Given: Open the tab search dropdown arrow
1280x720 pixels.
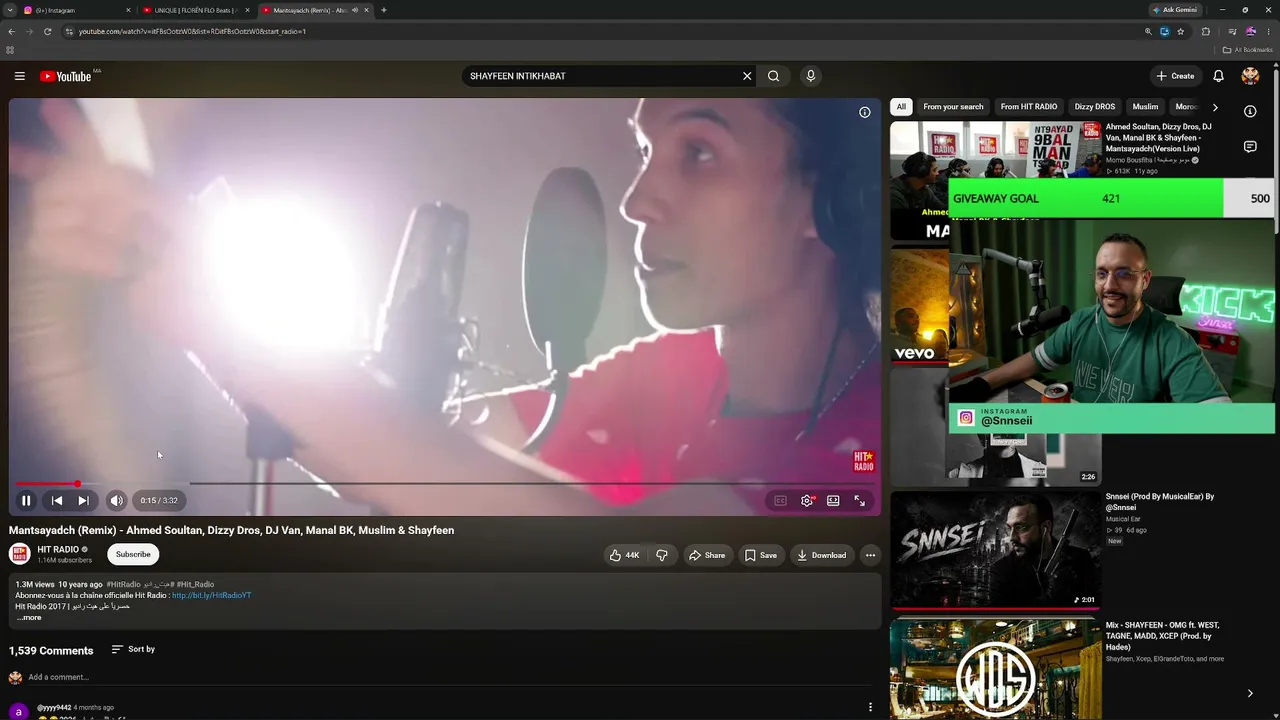Looking at the screenshot, I should click(x=9, y=10).
